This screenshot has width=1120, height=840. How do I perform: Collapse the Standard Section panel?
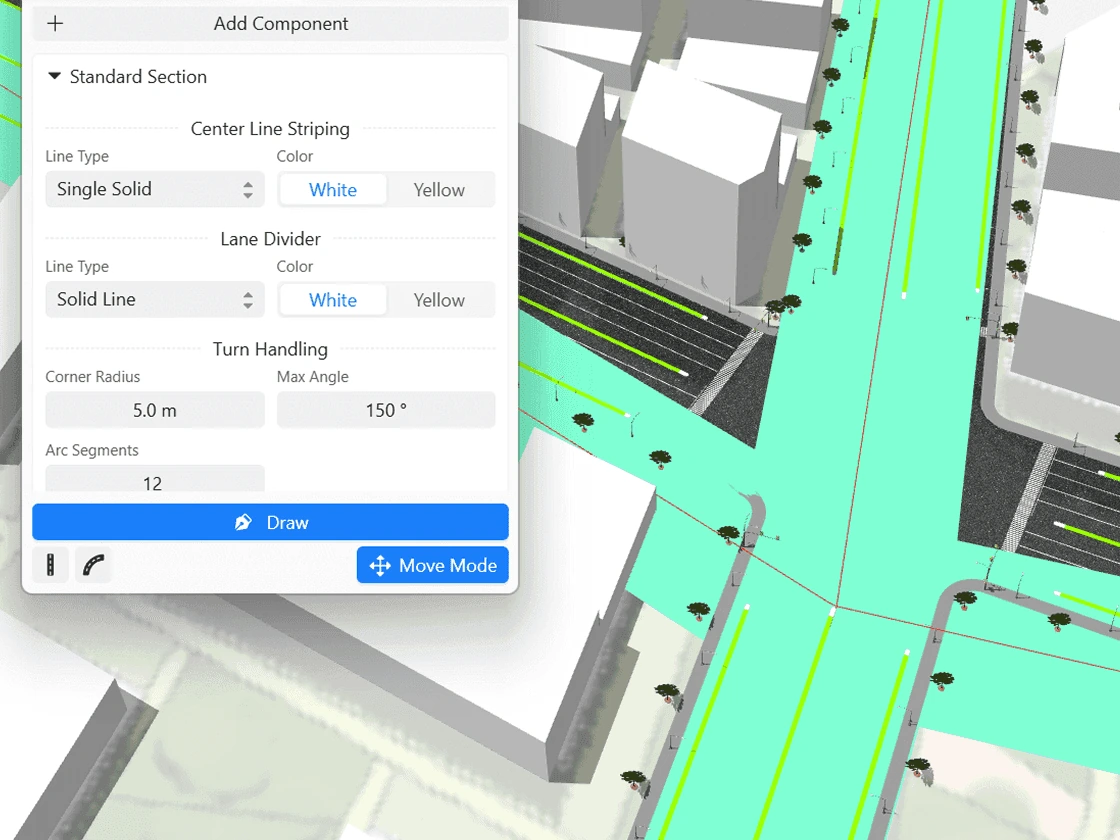(x=55, y=77)
